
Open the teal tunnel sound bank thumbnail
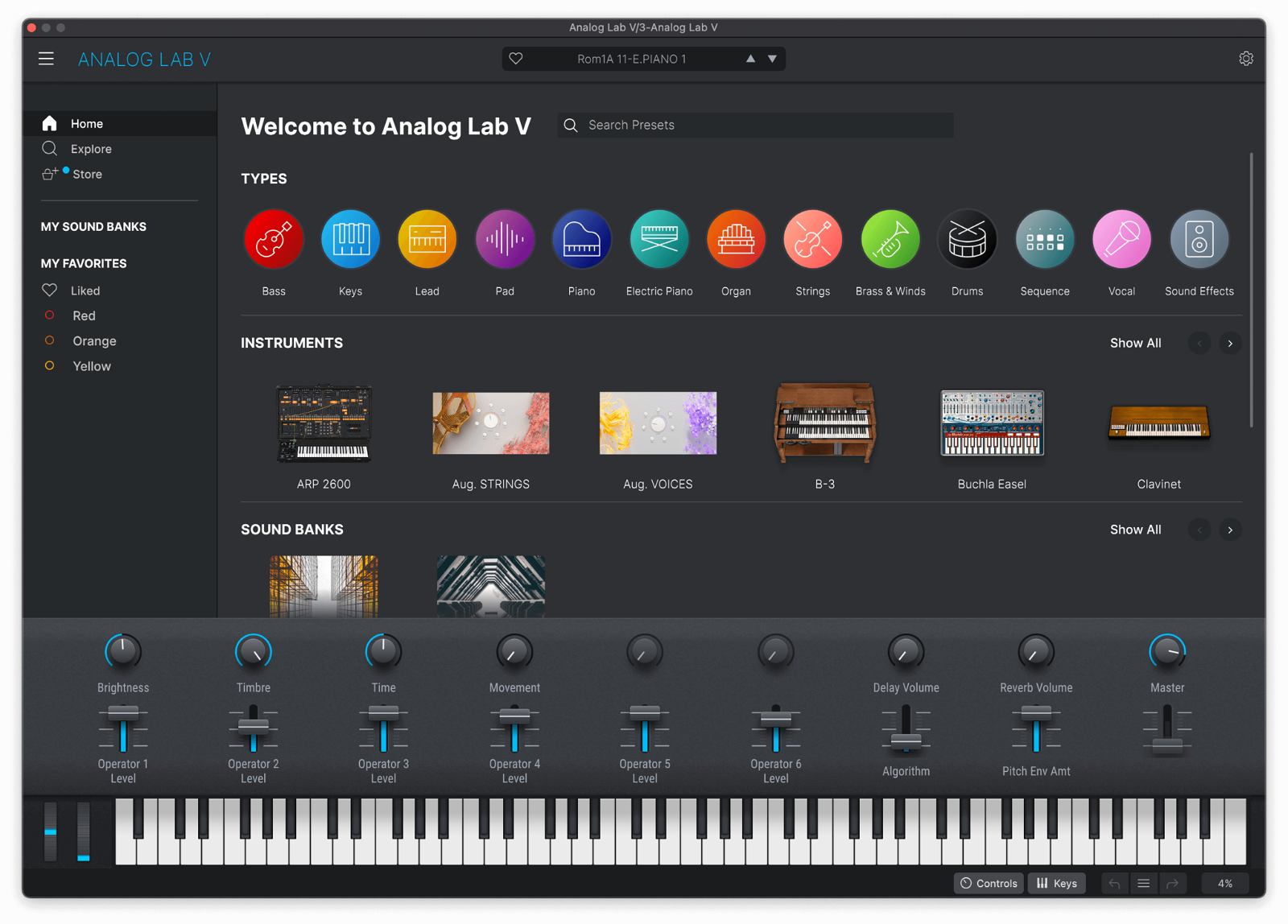(x=491, y=587)
